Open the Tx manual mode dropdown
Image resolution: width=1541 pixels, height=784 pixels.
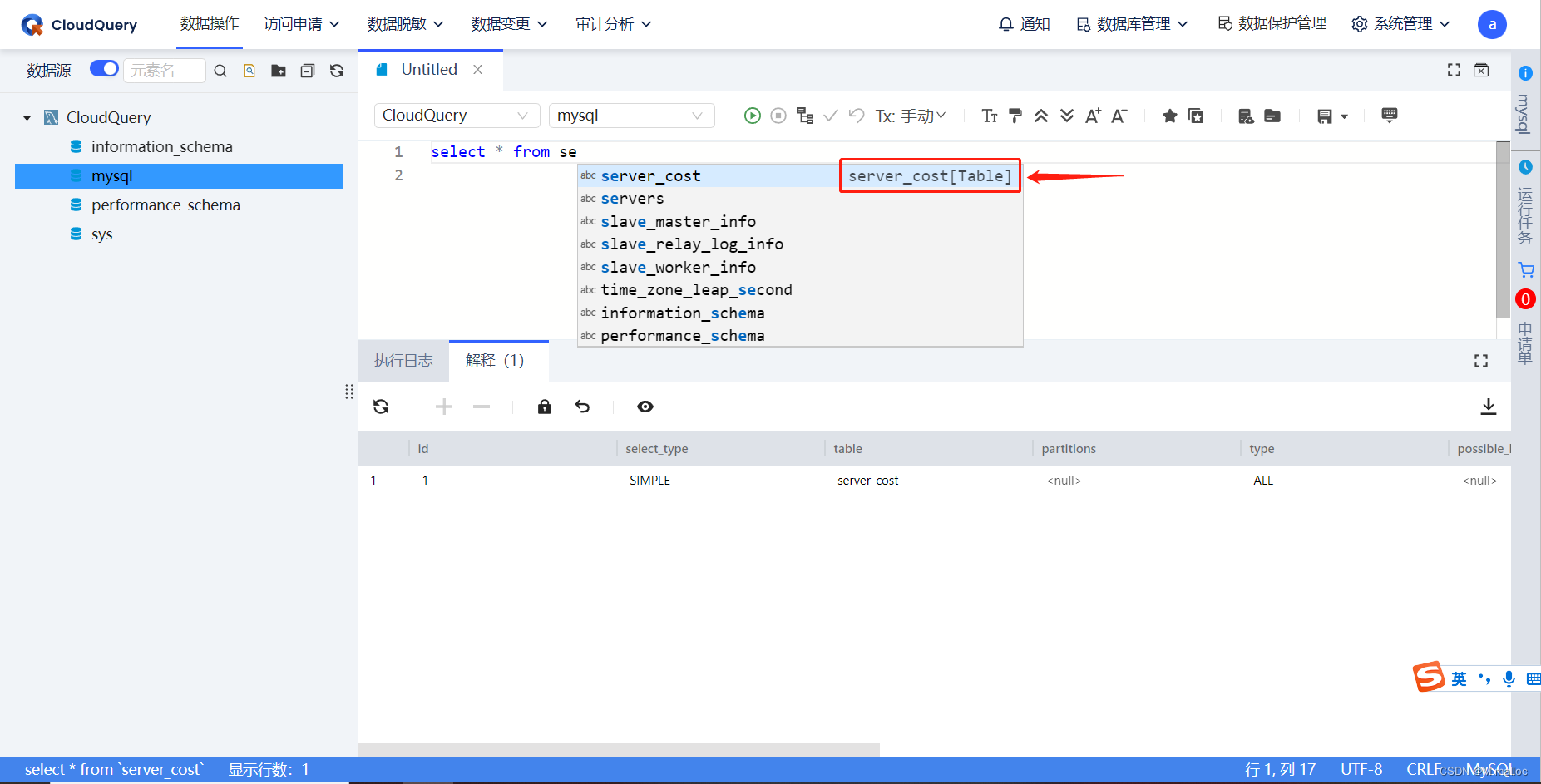tap(911, 116)
